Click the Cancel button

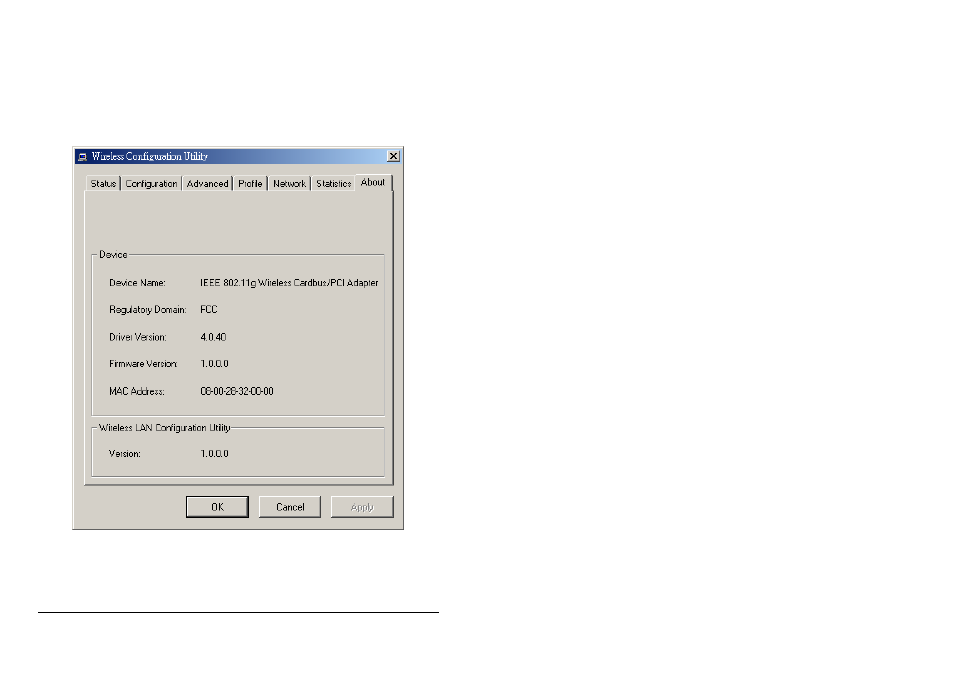pos(290,507)
